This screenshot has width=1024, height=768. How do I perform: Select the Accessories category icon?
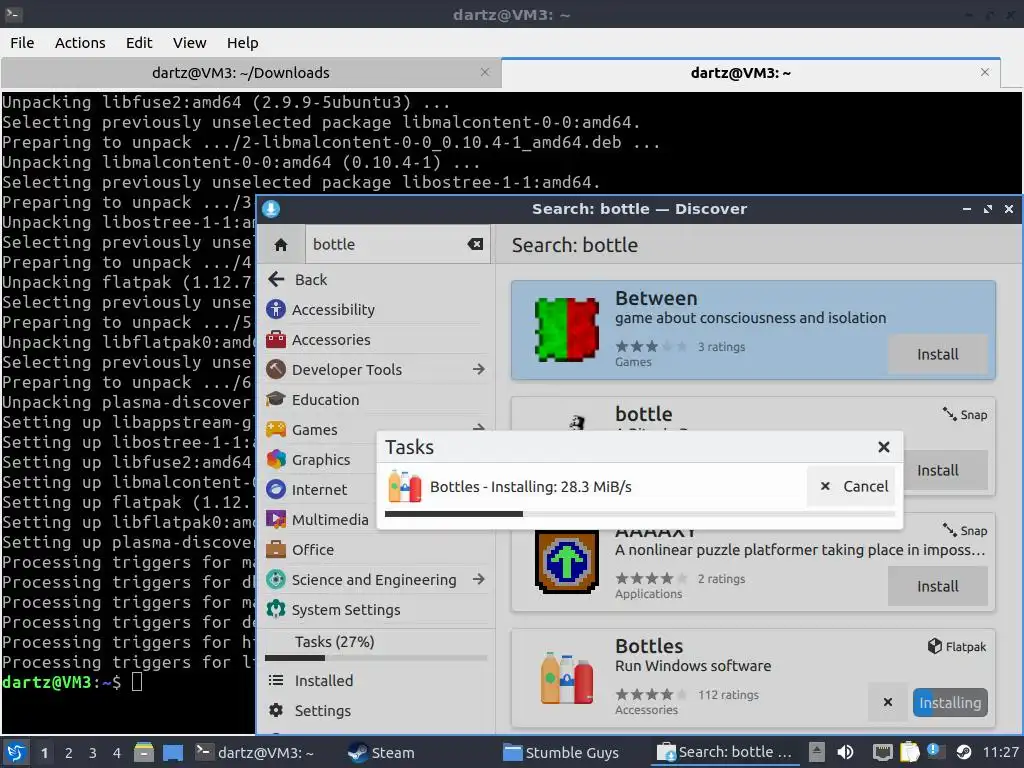tap(276, 339)
